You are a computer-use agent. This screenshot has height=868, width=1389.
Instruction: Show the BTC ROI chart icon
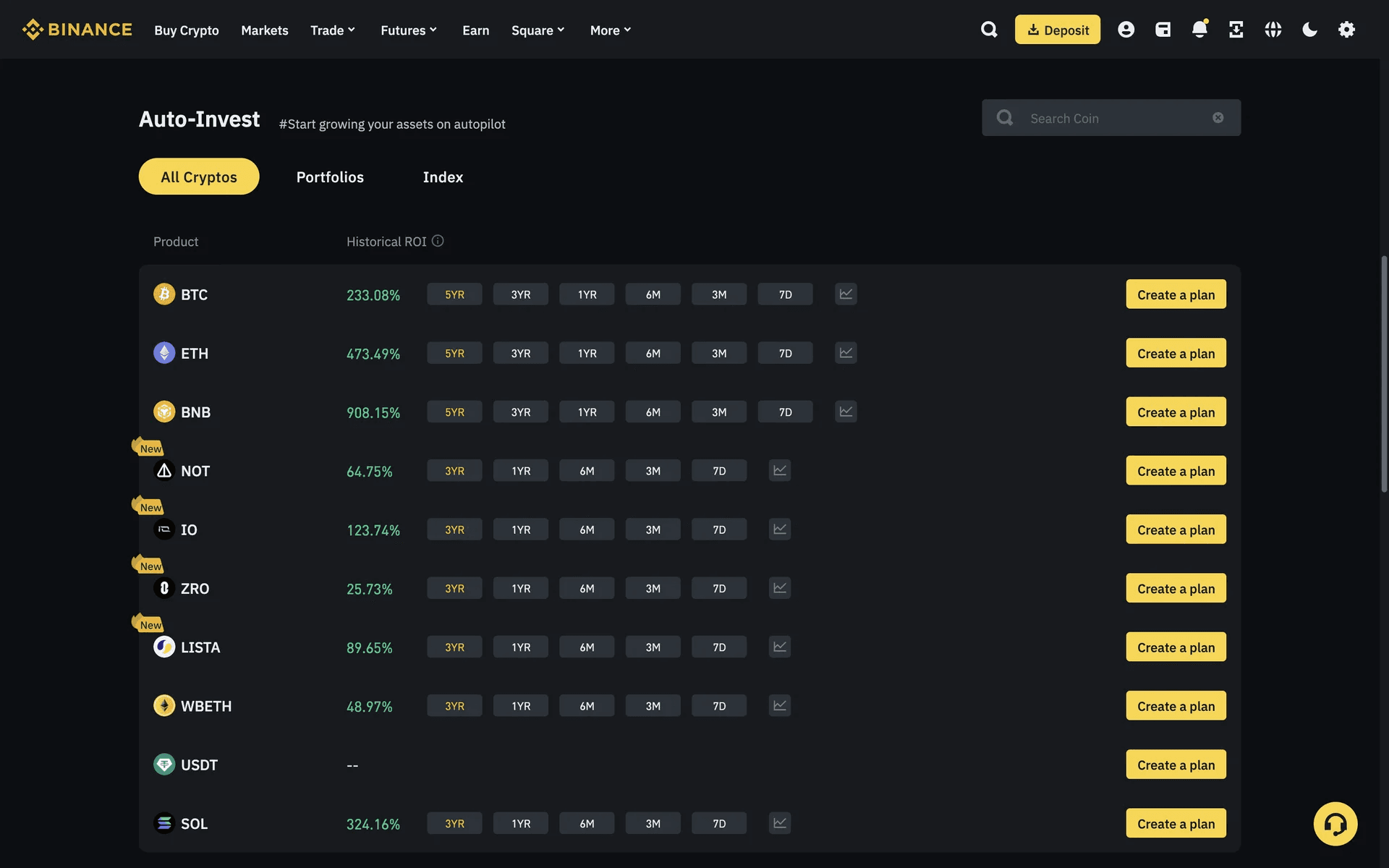click(846, 294)
